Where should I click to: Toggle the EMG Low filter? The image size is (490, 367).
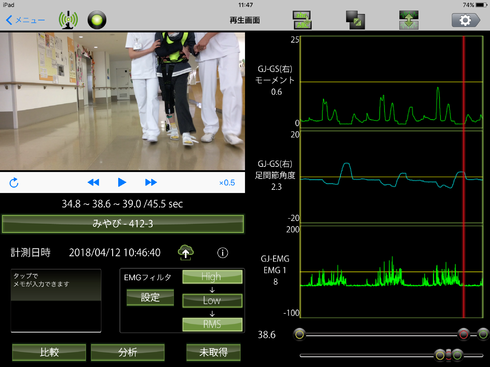pyautogui.click(x=212, y=300)
